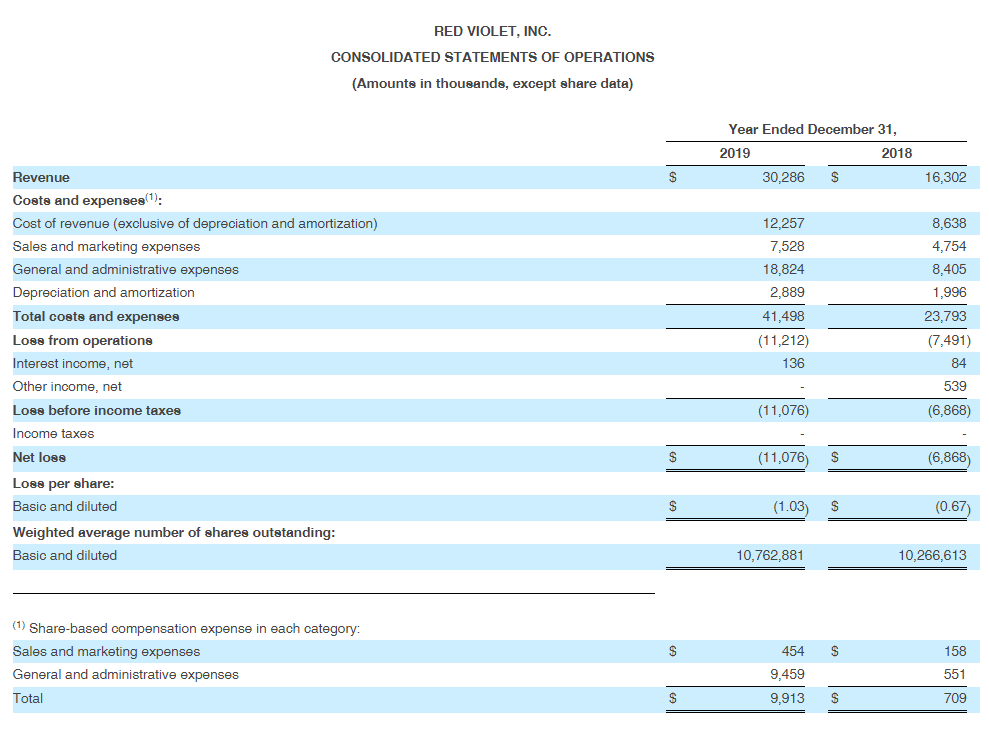989x731 pixels.
Task: Click the footnote 'Total' row label
Action: click(28, 699)
